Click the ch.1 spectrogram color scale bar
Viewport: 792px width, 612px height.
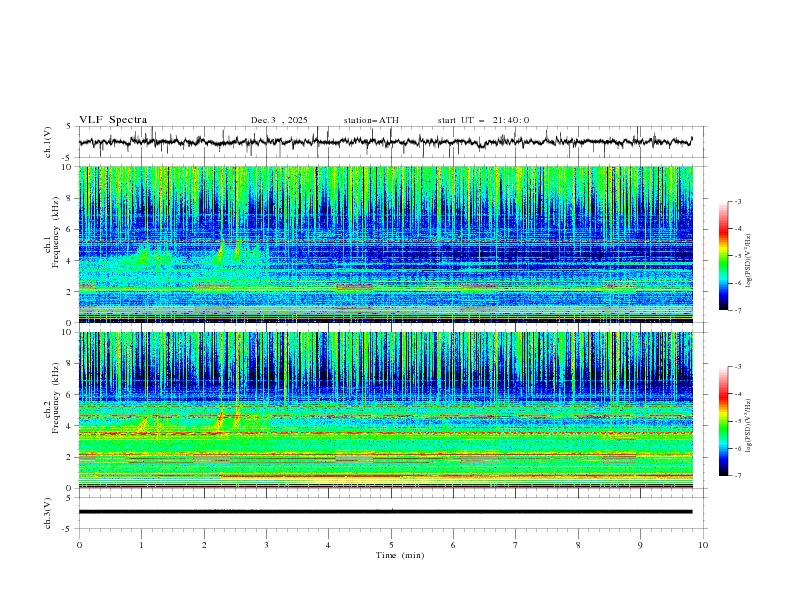pos(723,256)
